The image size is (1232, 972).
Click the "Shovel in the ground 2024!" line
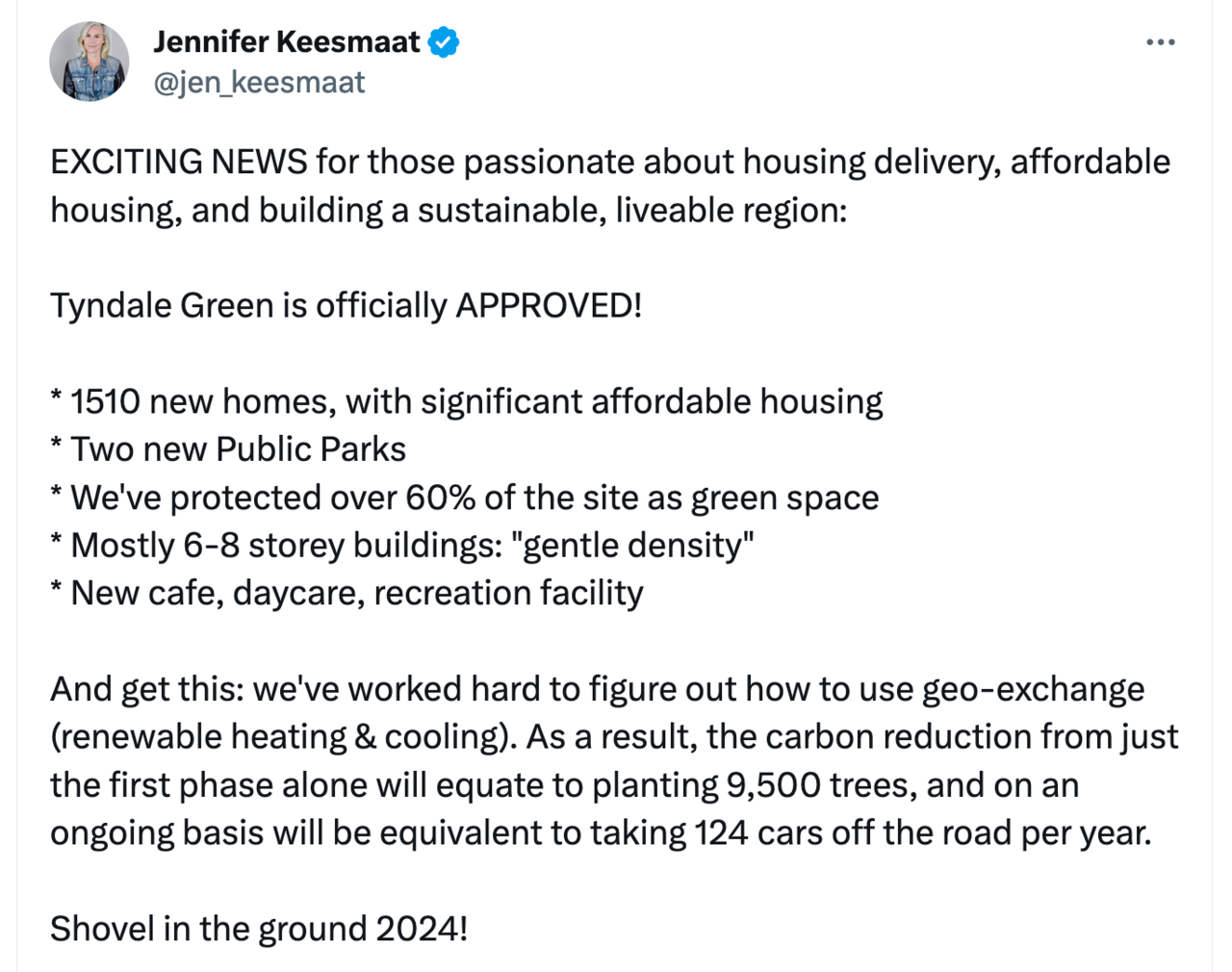point(259,929)
